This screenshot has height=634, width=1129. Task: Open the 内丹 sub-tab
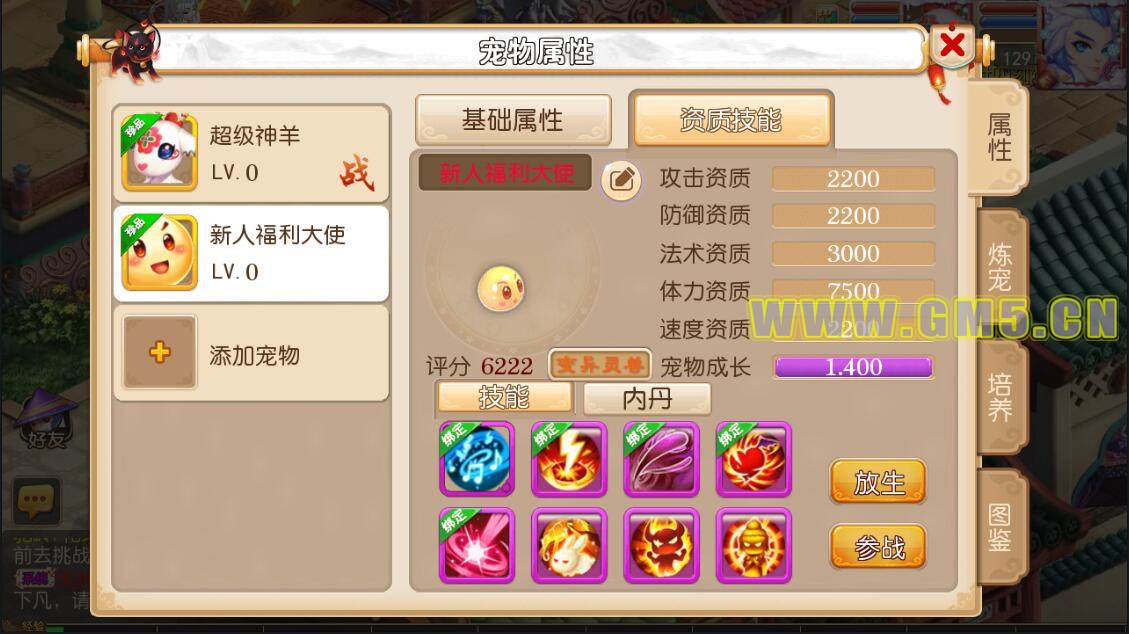(647, 399)
